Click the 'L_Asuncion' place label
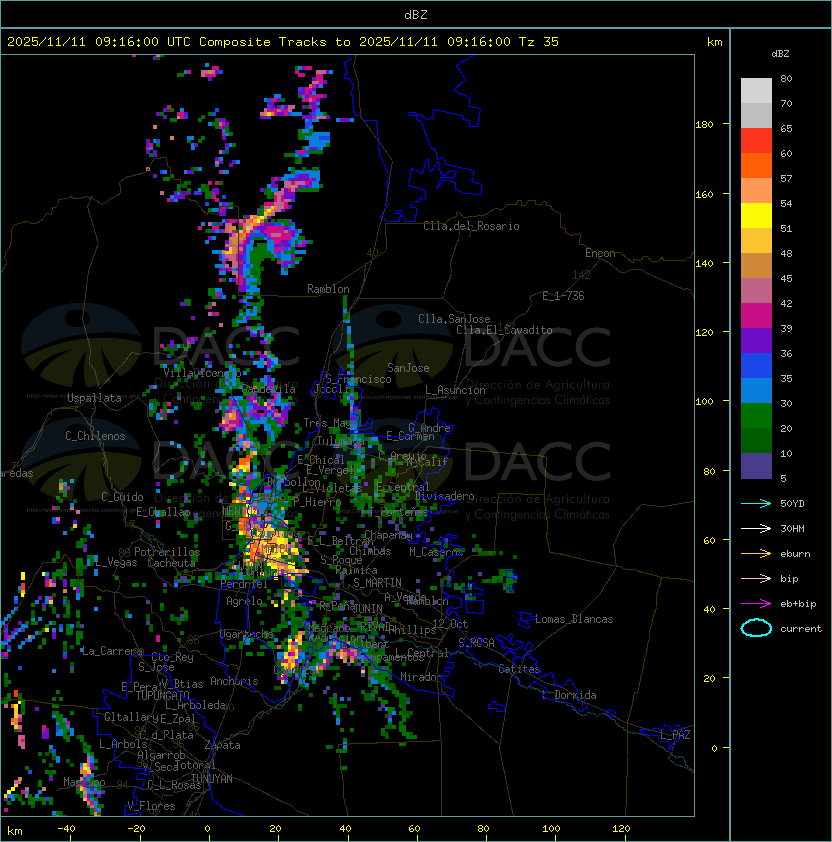The height and width of the screenshot is (842, 832). 455,390
